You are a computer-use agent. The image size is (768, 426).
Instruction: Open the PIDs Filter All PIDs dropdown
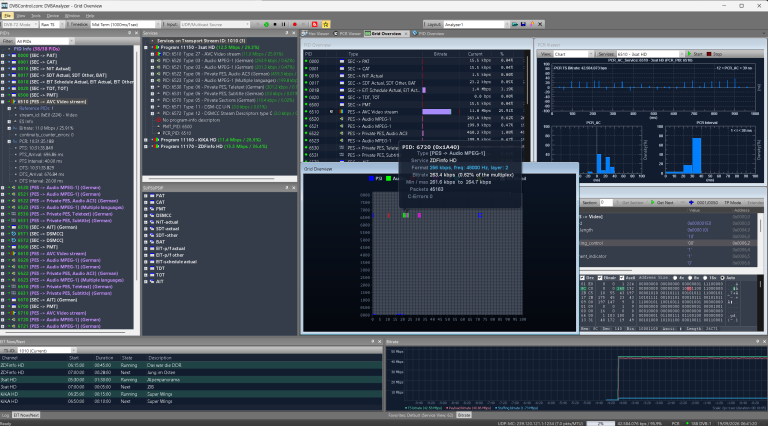(45, 42)
